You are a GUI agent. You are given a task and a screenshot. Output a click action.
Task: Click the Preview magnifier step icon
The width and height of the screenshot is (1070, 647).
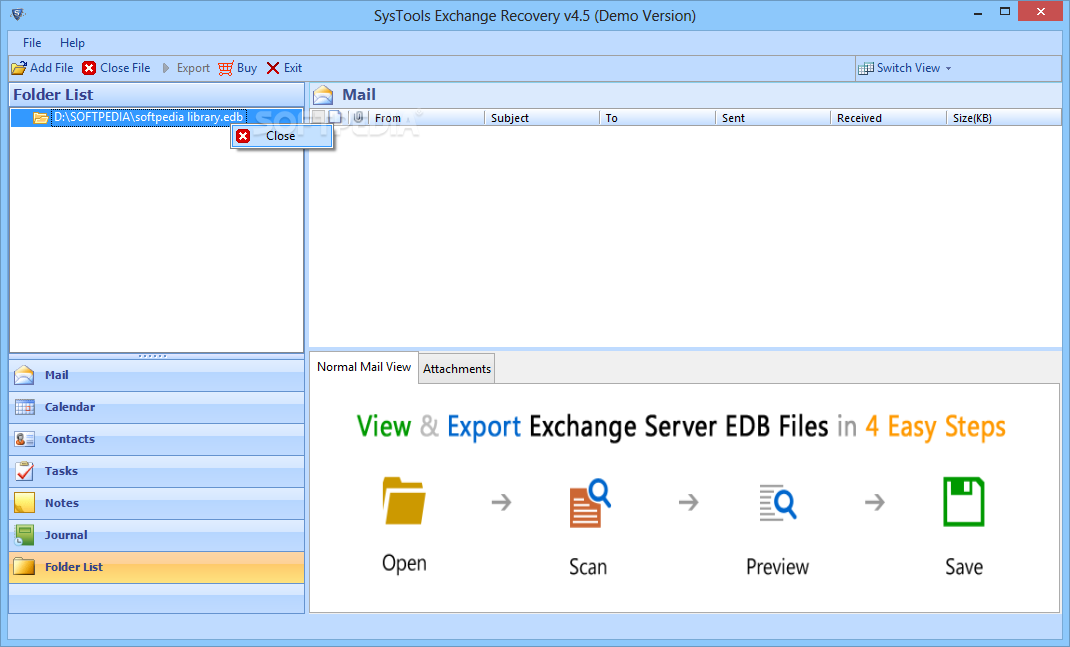778,503
